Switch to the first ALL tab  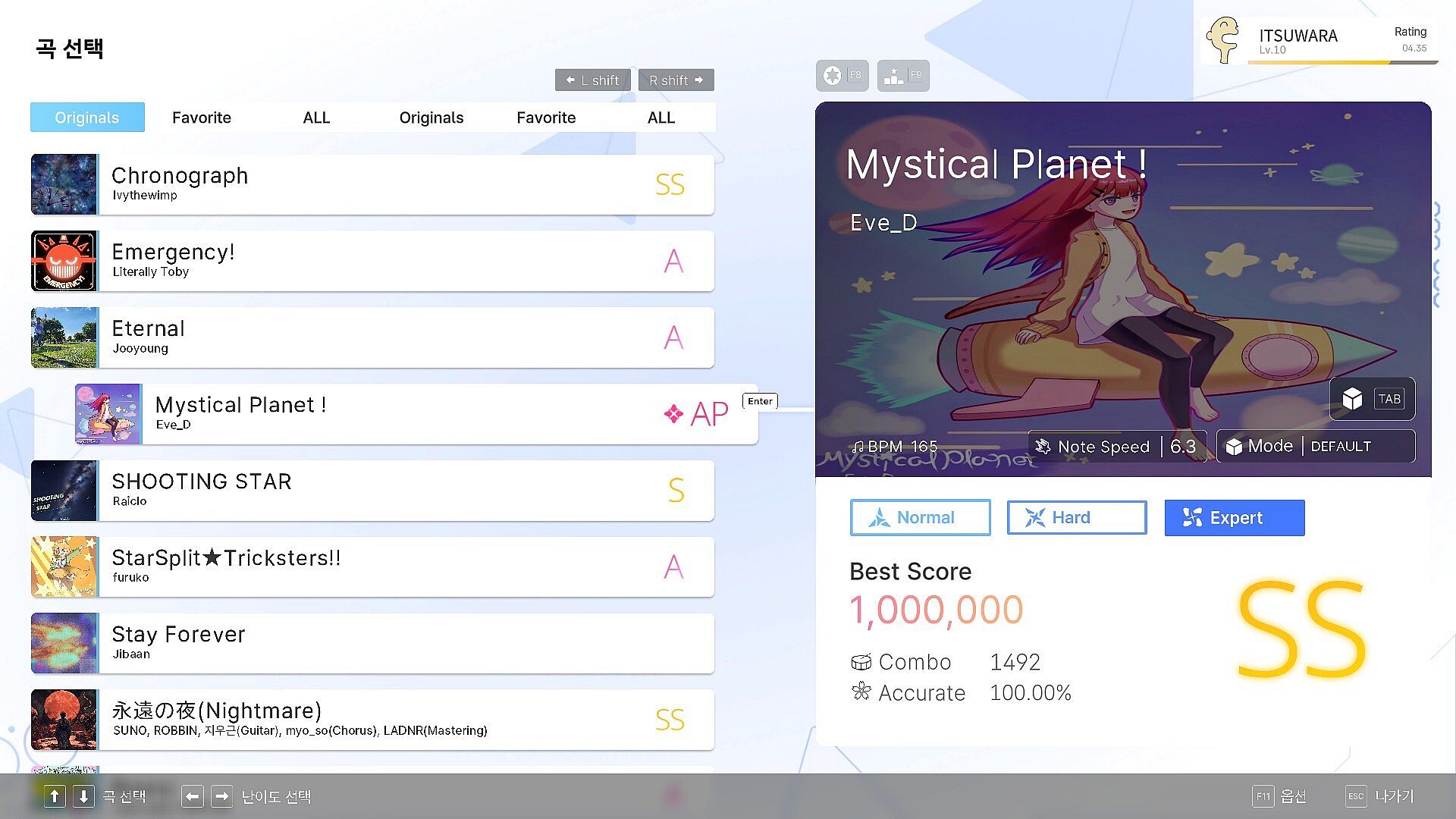[316, 118]
